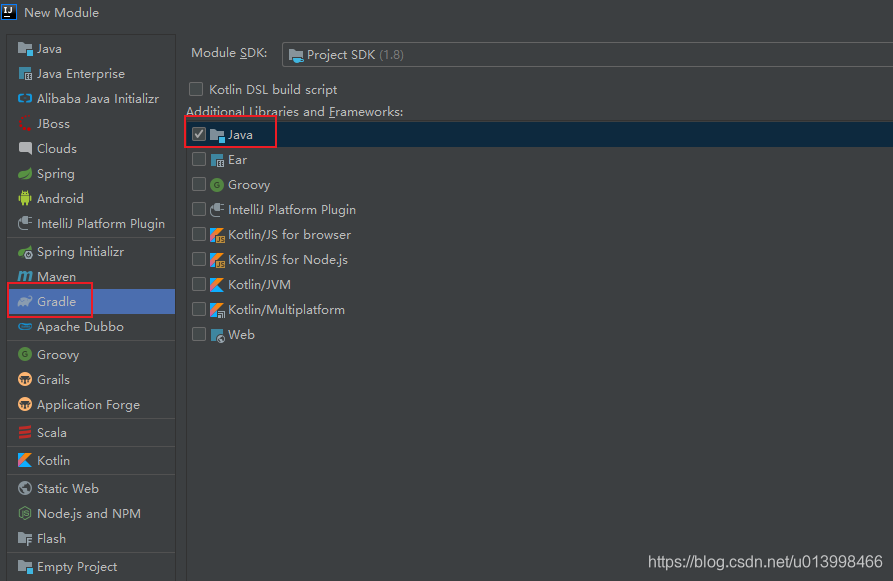The height and width of the screenshot is (581, 893).
Task: Check the Ear framework checkbox
Action: pos(199,159)
